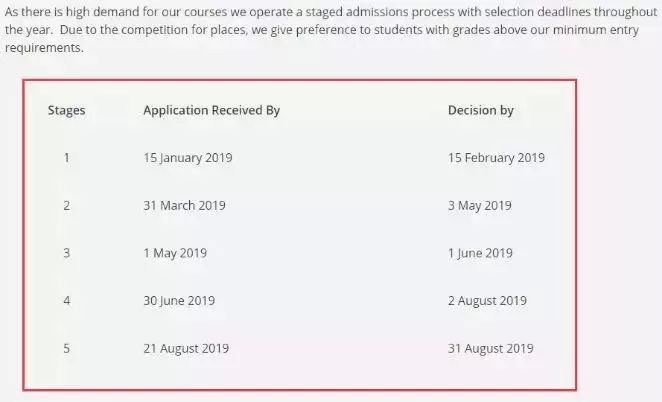This screenshot has height=402, width=662.
Task: Click stage number 4 cell
Action: click(66, 301)
